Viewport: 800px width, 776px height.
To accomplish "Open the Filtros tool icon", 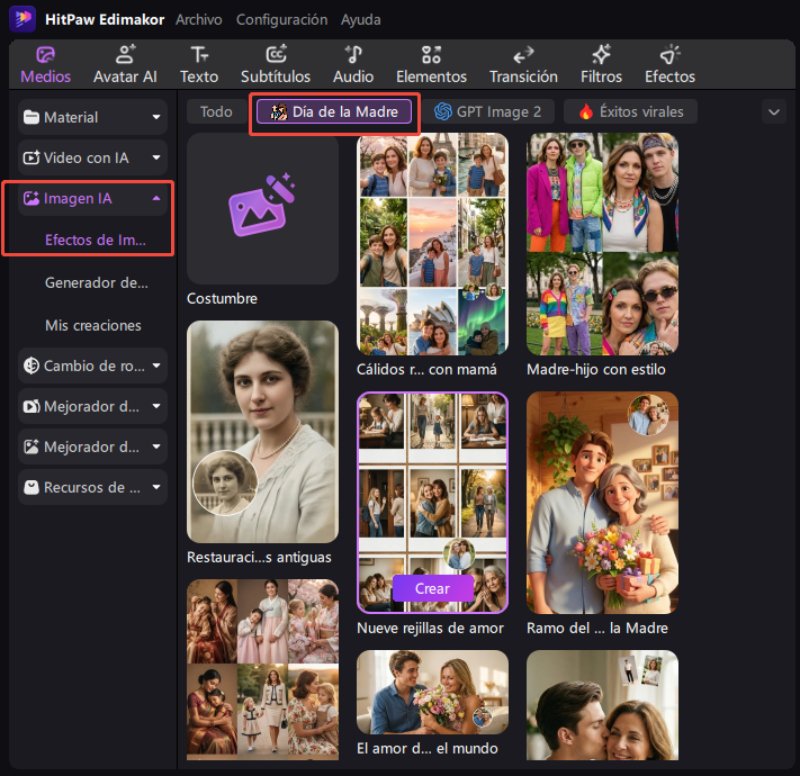I will click(601, 55).
